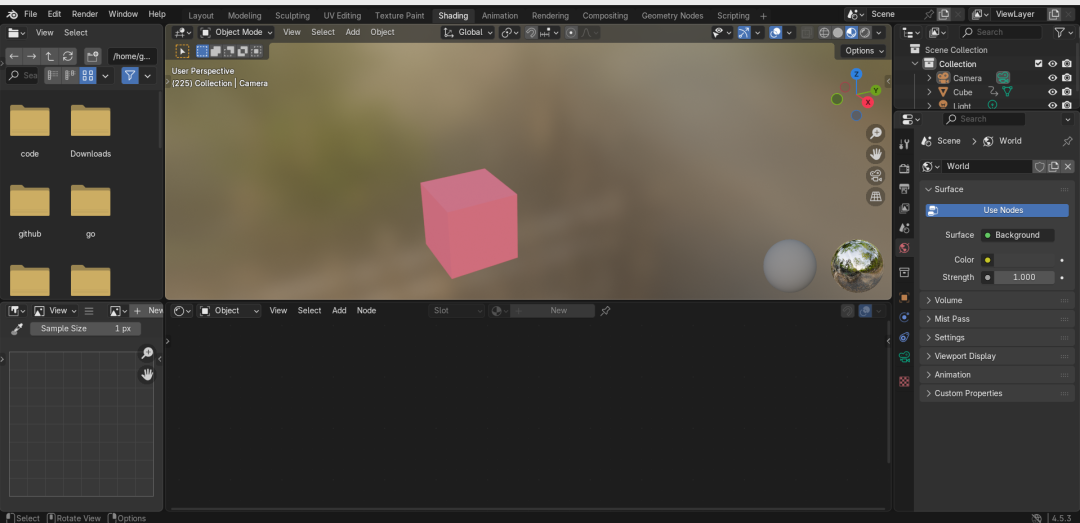The height and width of the screenshot is (523, 1080).
Task: Switch perspective/orthographic with the grid icon
Action: (875, 196)
